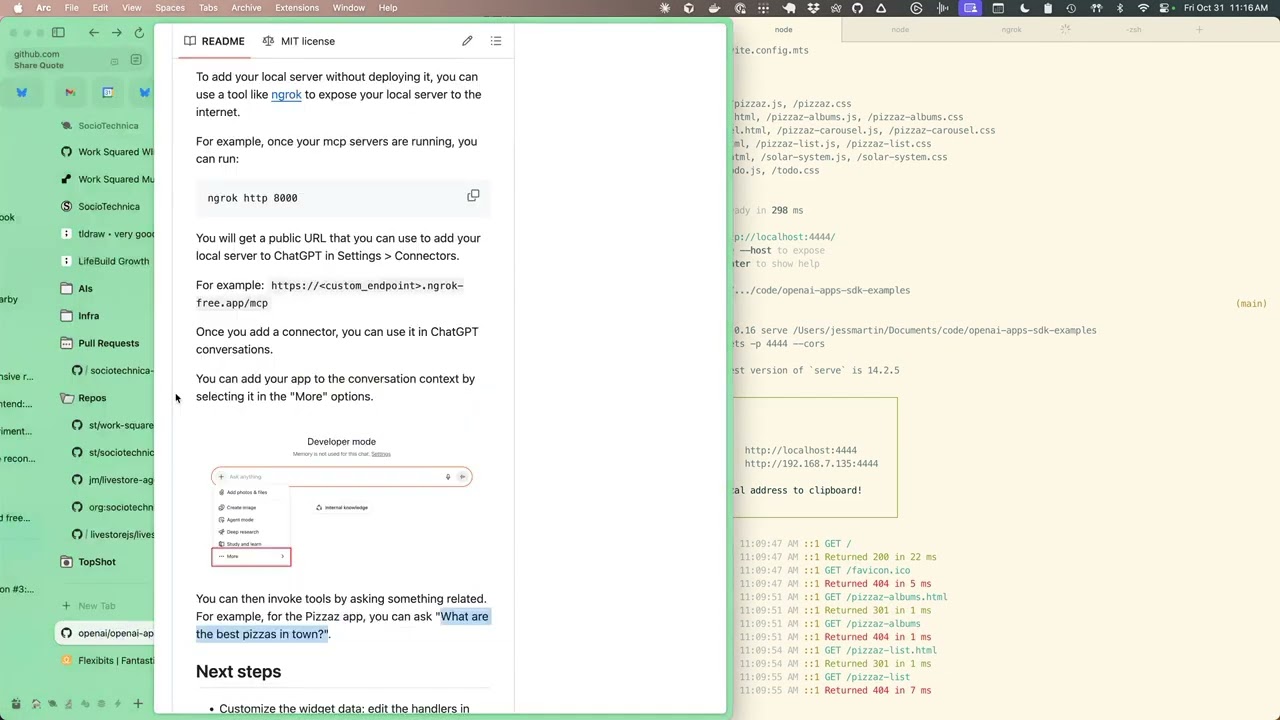Viewport: 1280px width, 720px height.
Task: Open the Dropbox menu bar icon
Action: 813,8
